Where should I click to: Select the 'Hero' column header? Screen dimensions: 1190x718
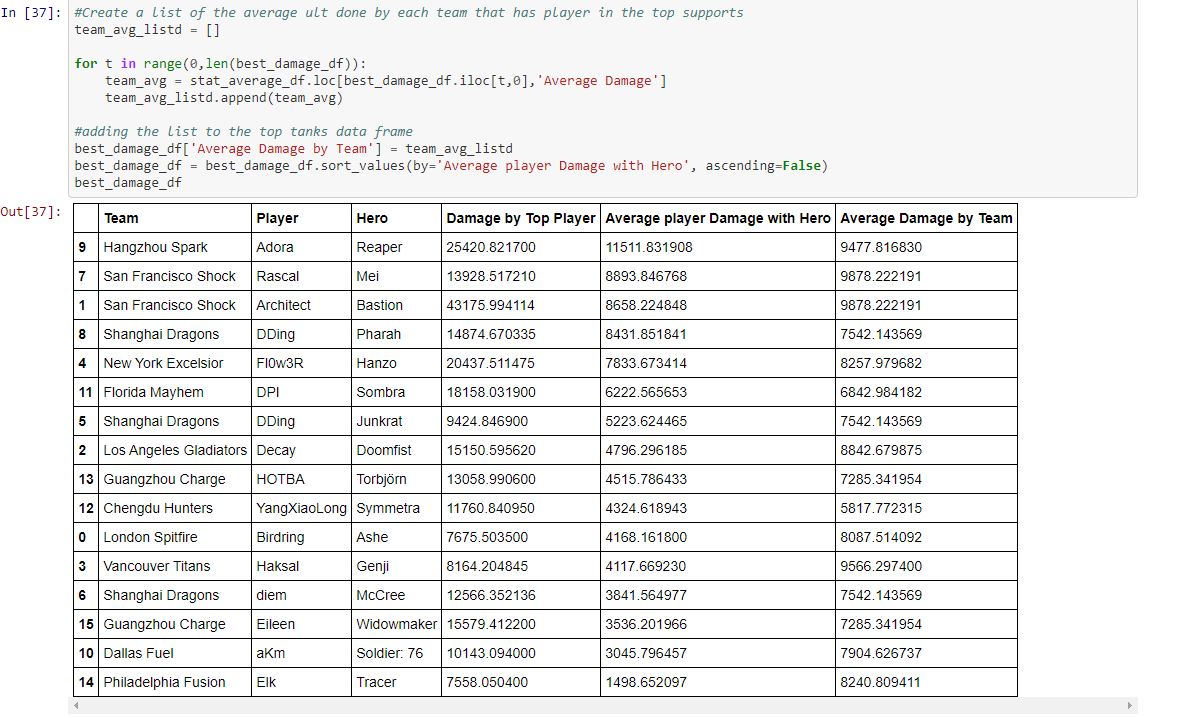click(x=372, y=218)
